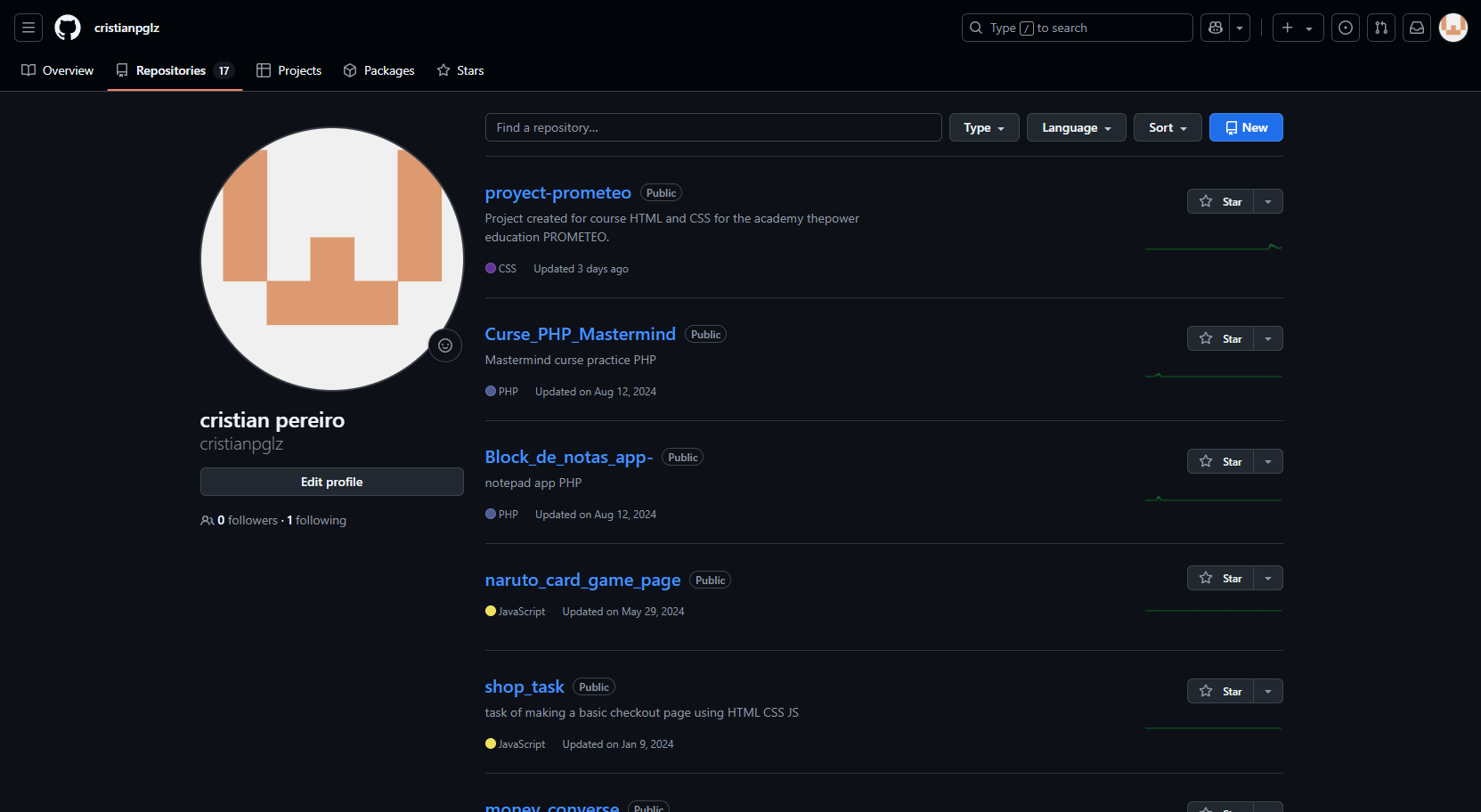The height and width of the screenshot is (812, 1481).
Task: Open the Block_de_notas_app- repository link
Action: (568, 457)
